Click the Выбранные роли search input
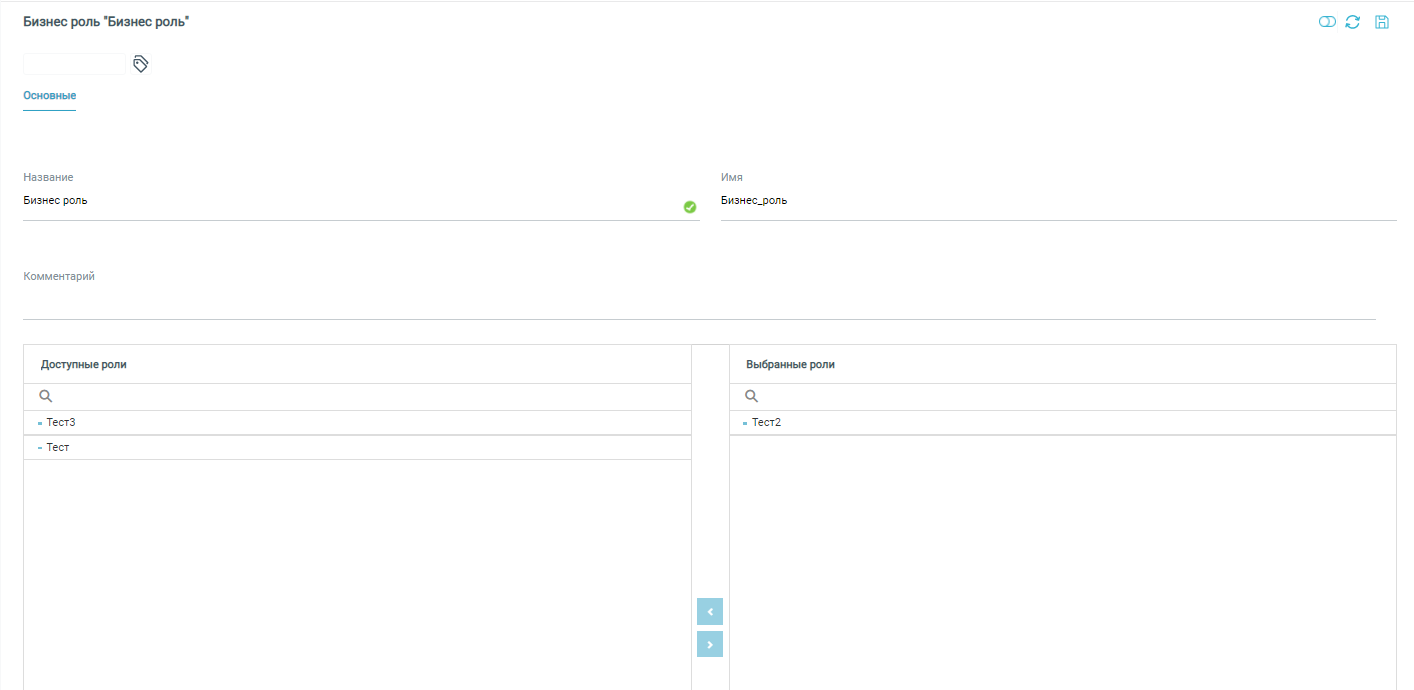 tap(1075, 397)
